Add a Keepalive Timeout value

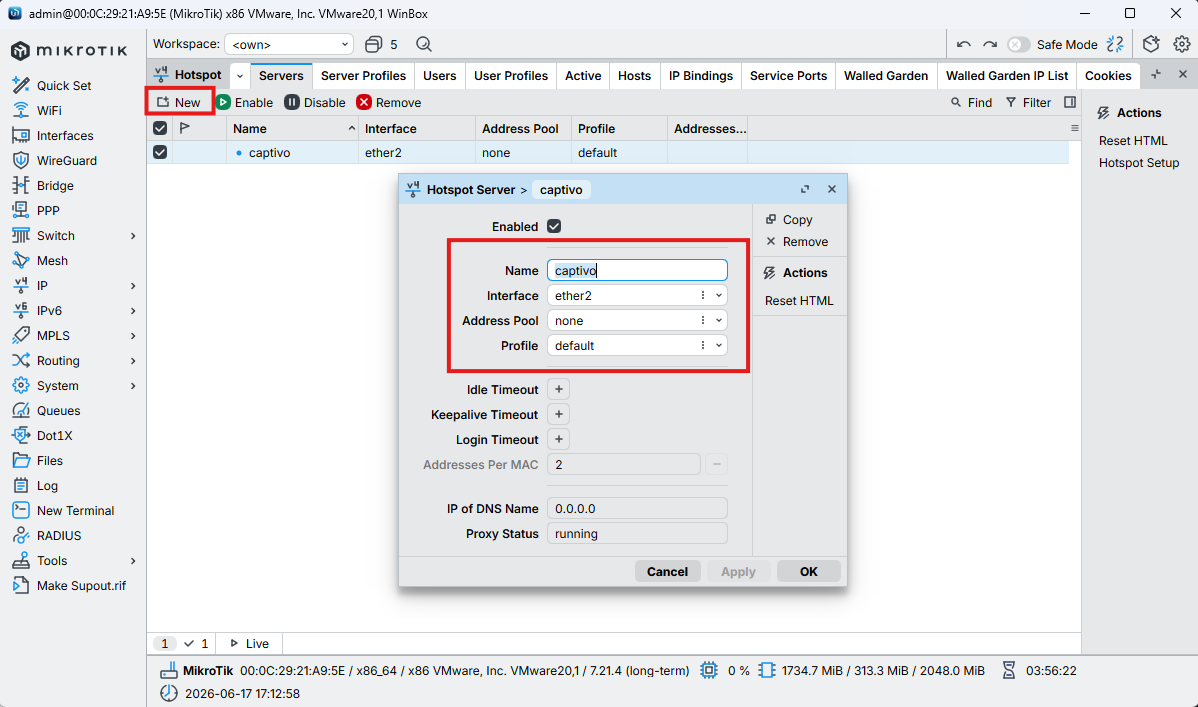[x=559, y=414]
